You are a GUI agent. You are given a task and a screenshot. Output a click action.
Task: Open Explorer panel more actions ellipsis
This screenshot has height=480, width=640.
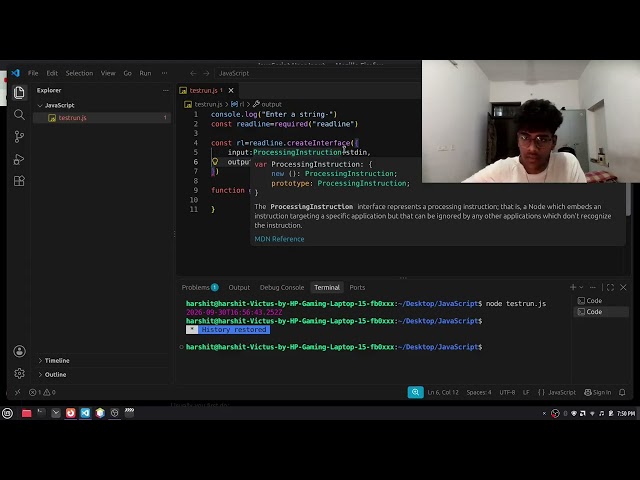point(165,90)
